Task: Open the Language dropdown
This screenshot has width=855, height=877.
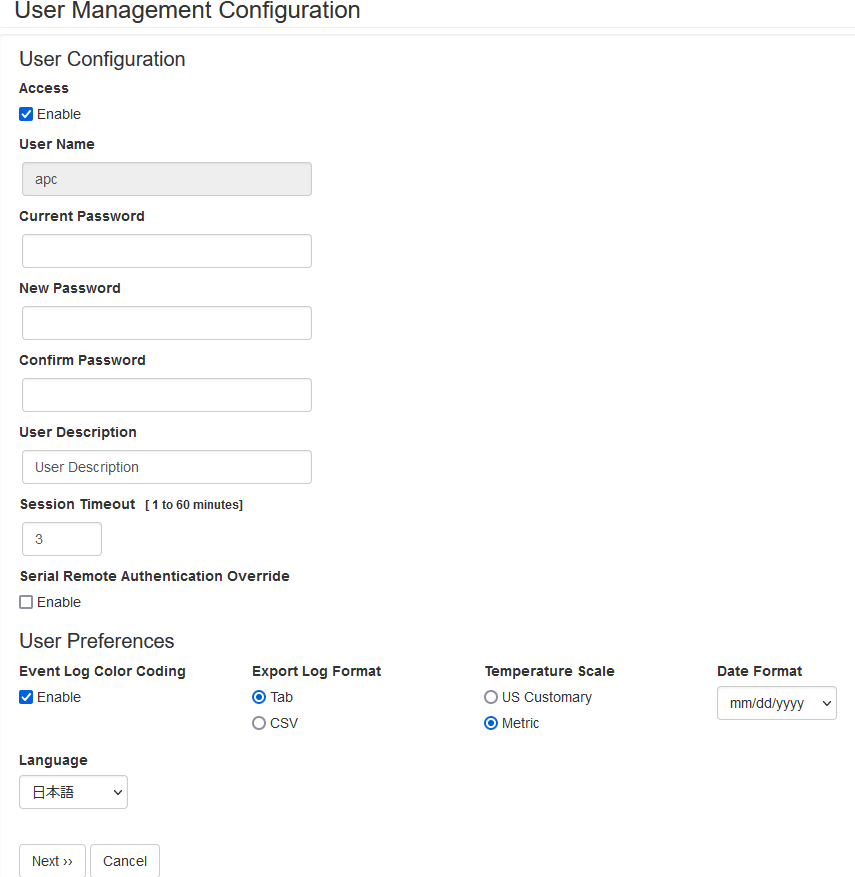Action: tap(73, 792)
